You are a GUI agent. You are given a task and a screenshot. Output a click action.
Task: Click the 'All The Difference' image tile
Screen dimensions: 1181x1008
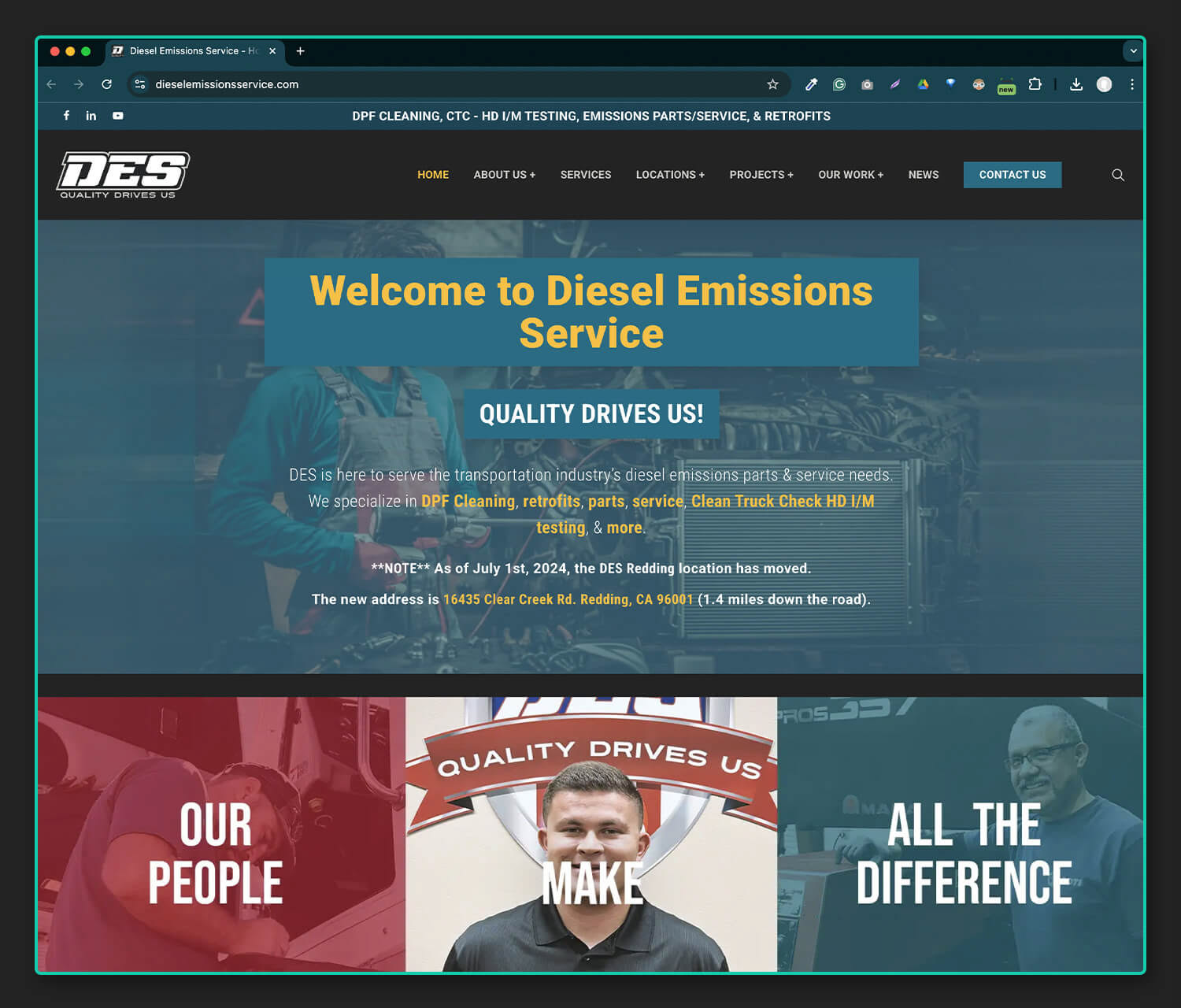[961, 834]
